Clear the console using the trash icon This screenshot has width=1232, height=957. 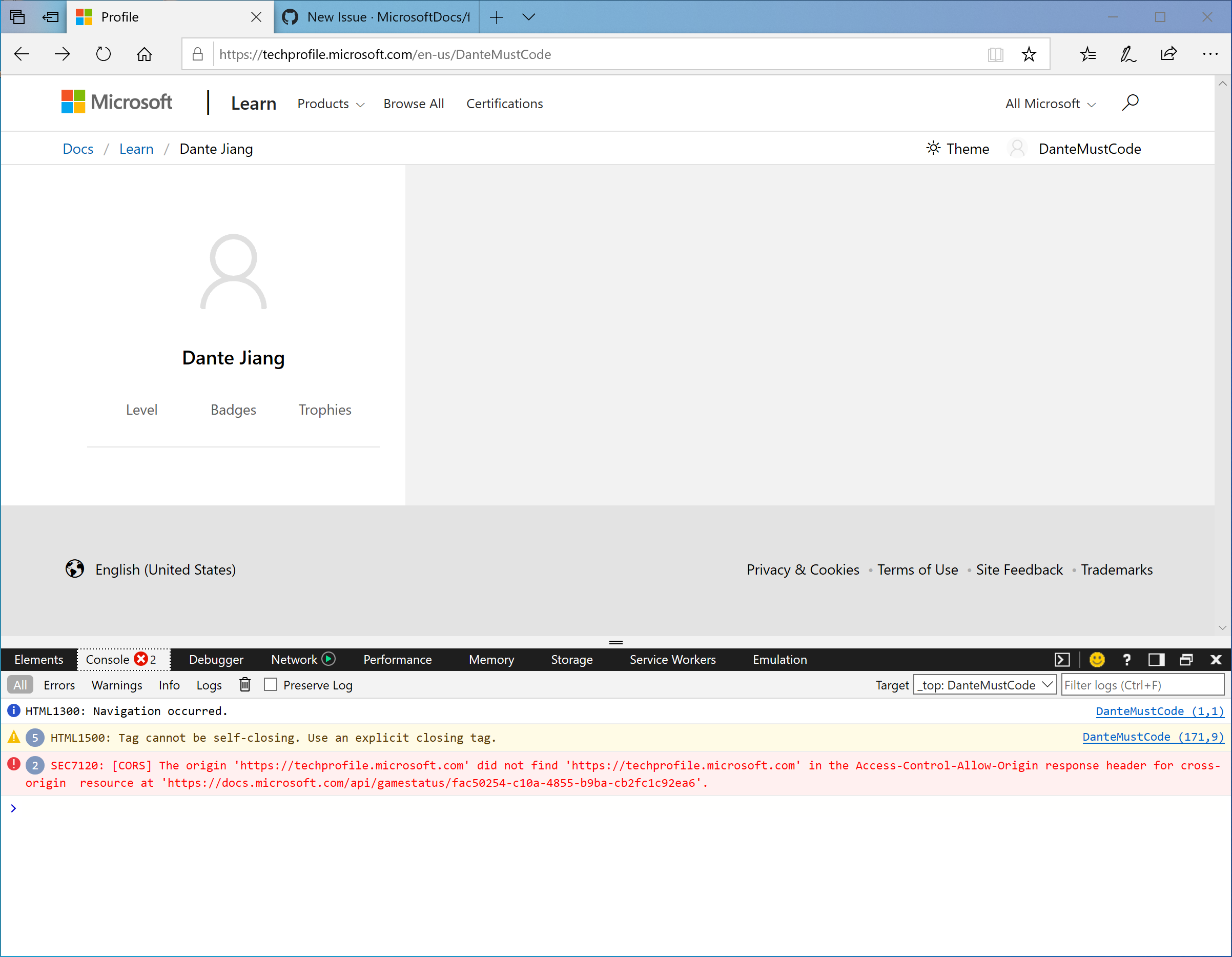pos(245,684)
